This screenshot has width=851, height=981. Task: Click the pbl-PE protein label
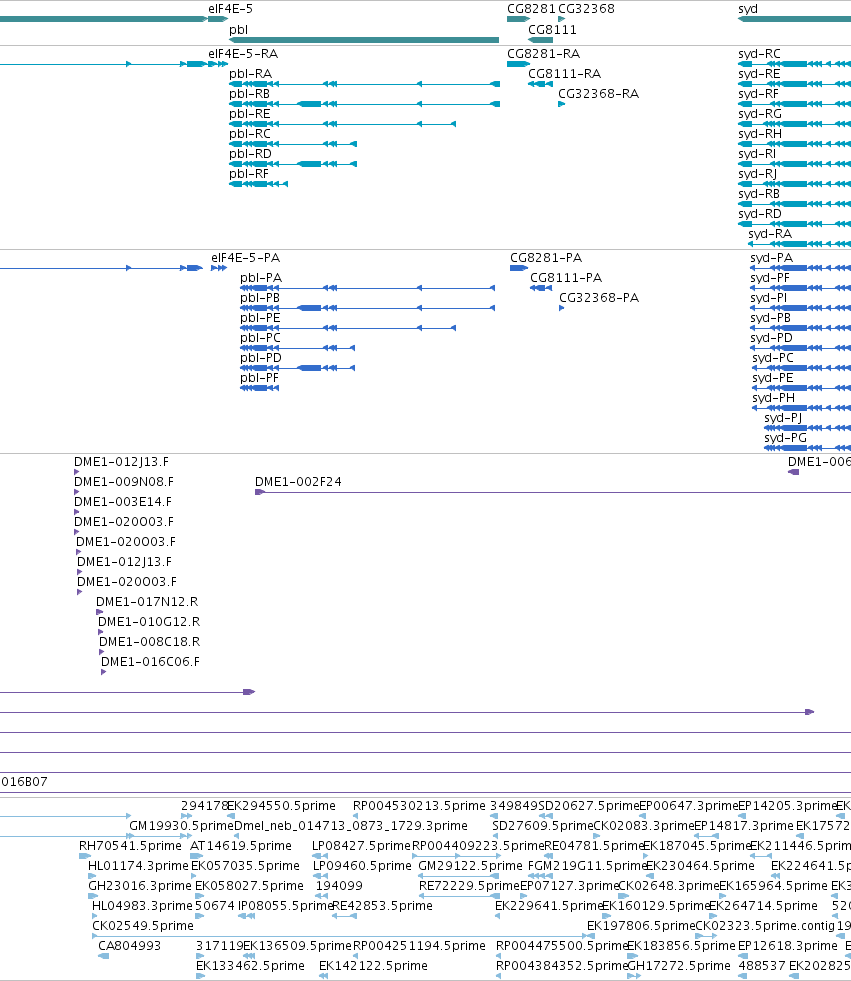pyautogui.click(x=260, y=318)
